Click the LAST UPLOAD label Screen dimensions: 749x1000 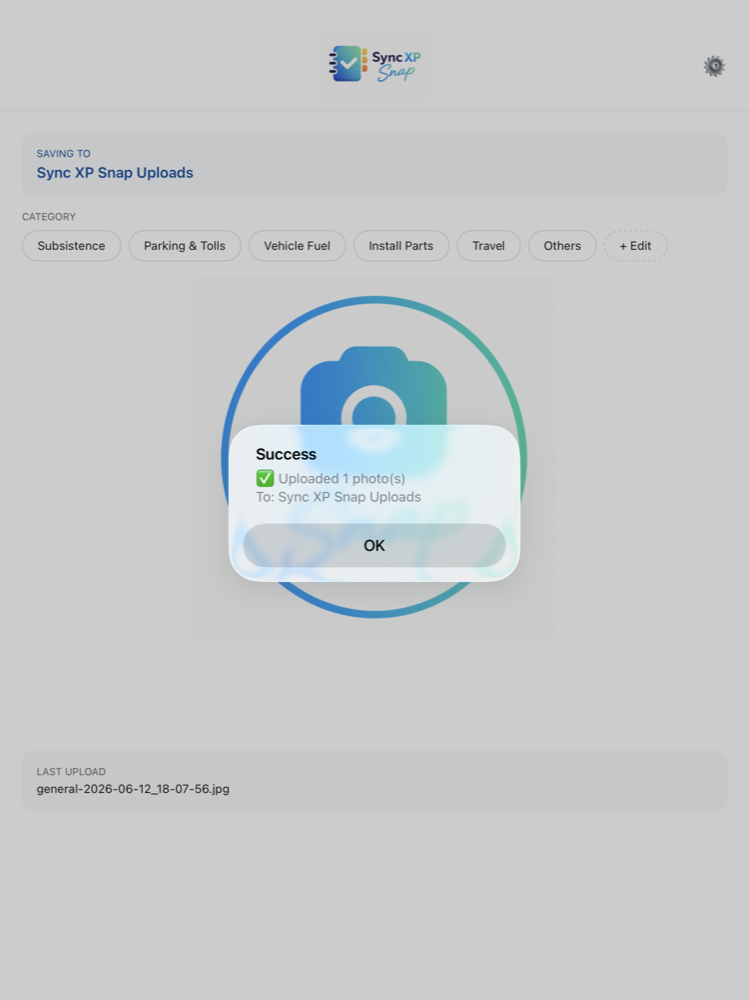[x=71, y=771]
